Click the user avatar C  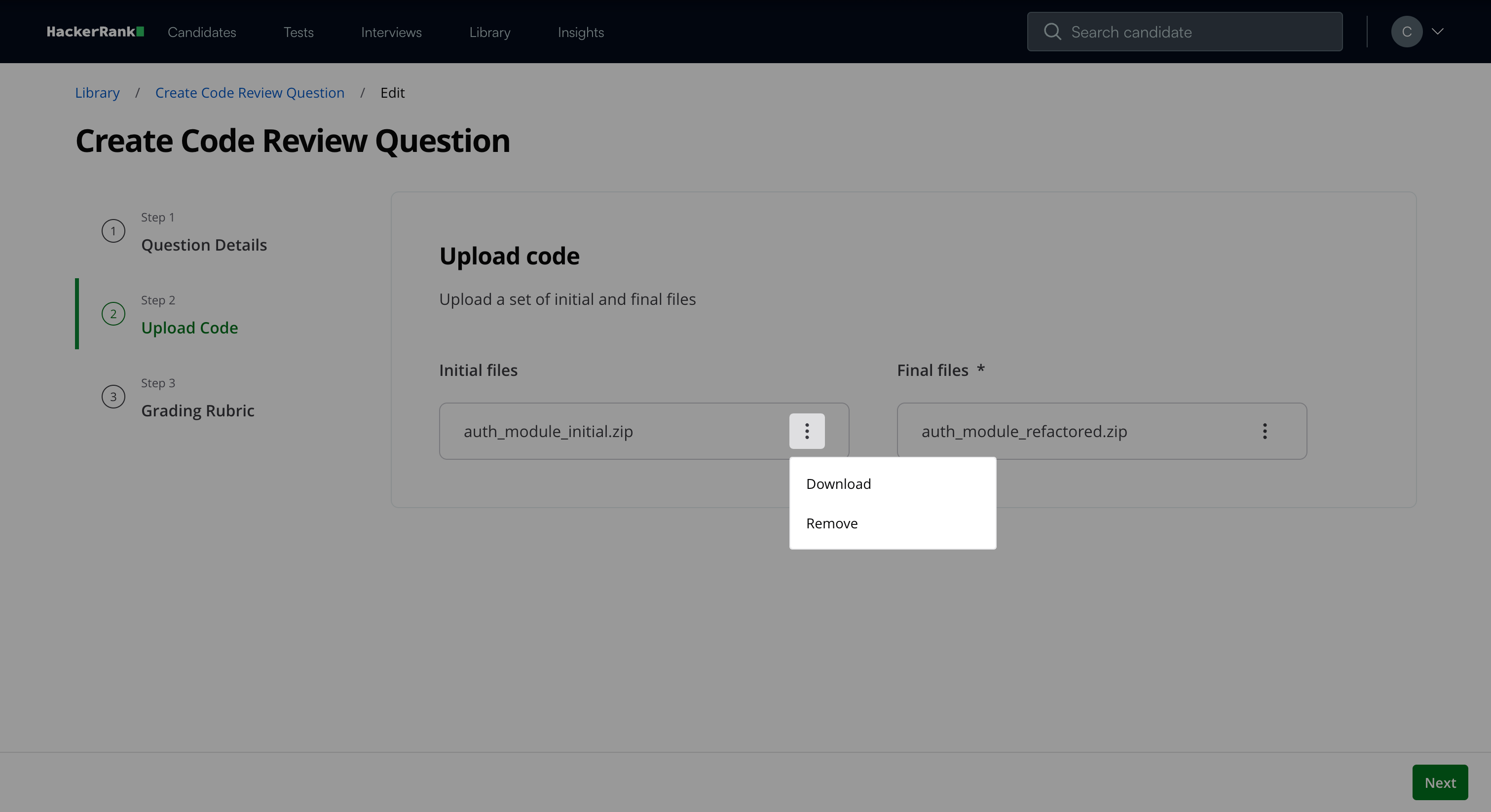(x=1407, y=32)
